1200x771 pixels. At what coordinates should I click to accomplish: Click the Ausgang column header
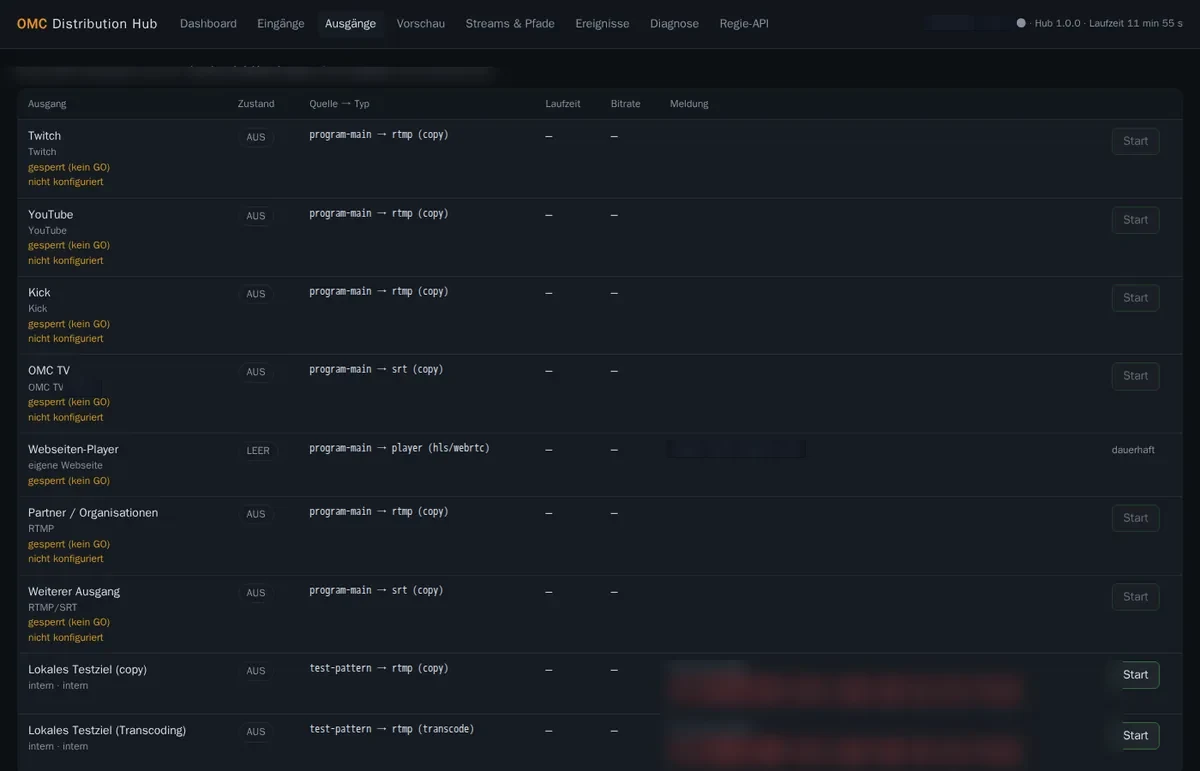coord(47,104)
